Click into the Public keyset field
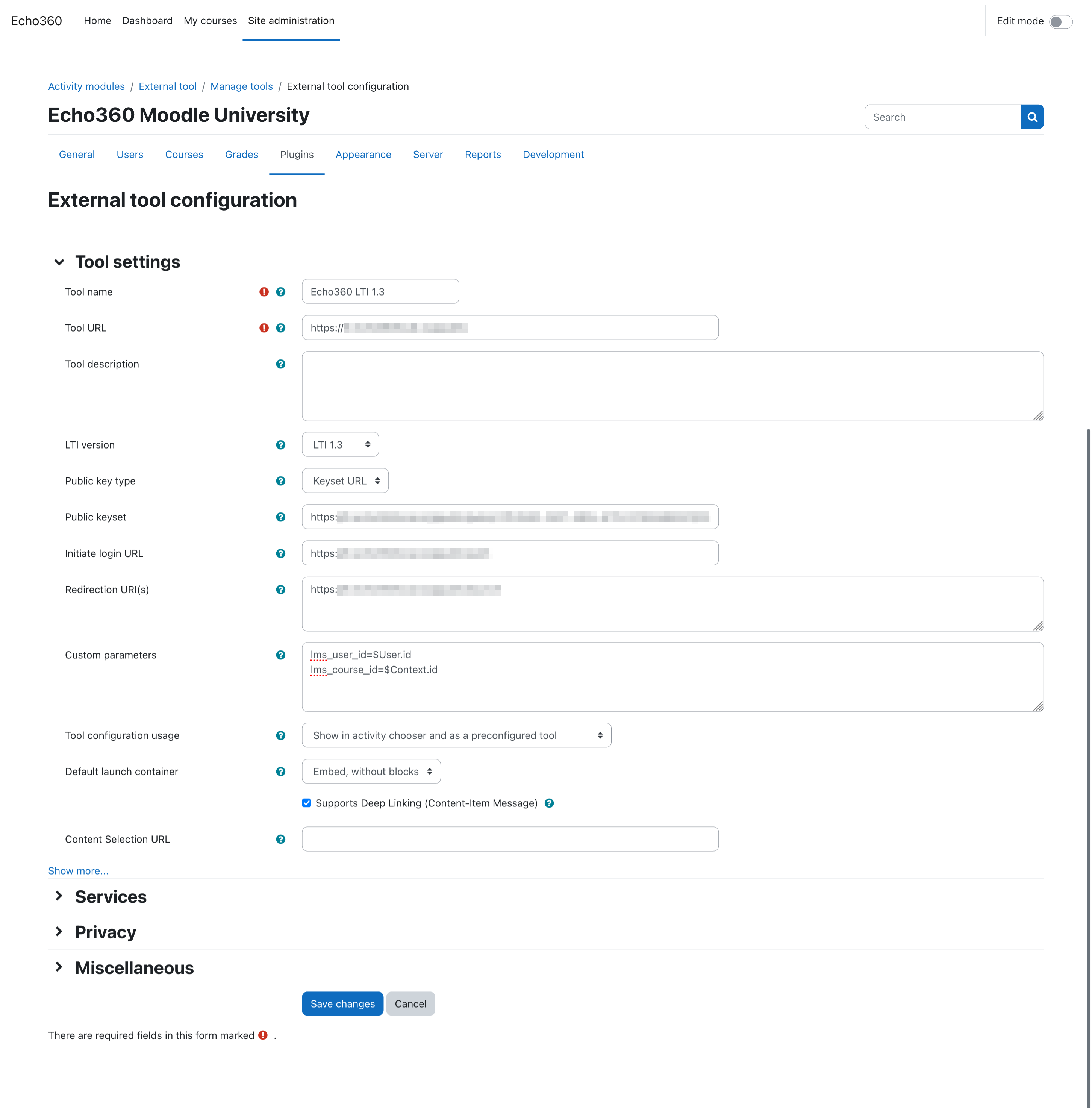Screen dimensions: 1092x1108 [x=510, y=517]
